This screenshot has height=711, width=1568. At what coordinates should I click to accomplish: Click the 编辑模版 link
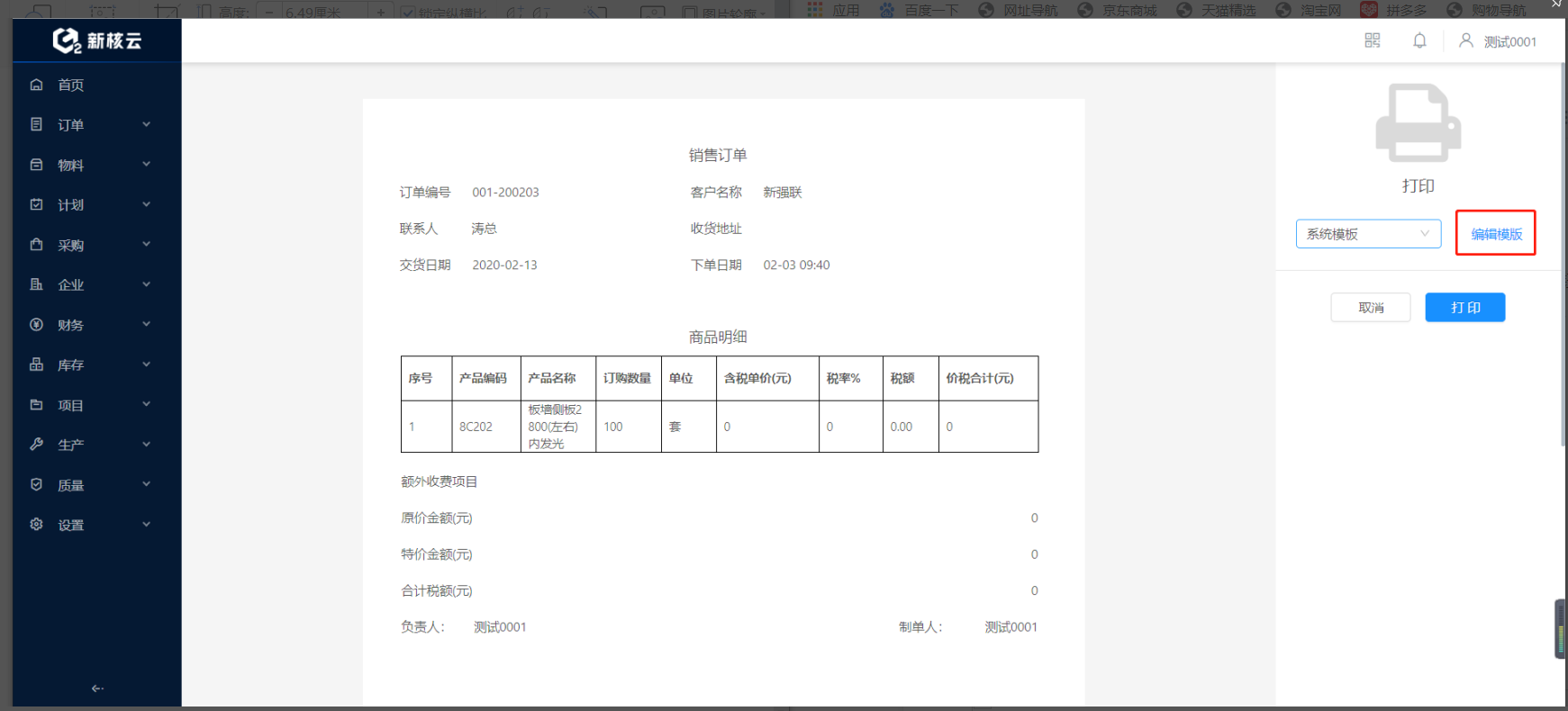coord(1496,234)
